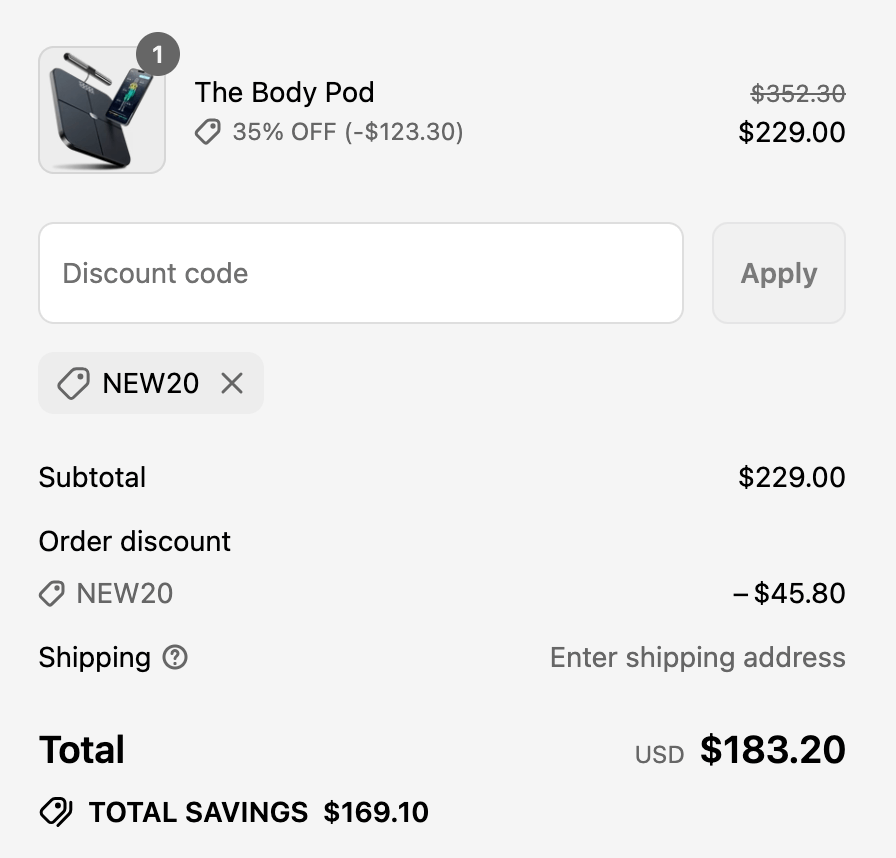
Task: Select The Body Pod product thumbnail
Action: 101,110
